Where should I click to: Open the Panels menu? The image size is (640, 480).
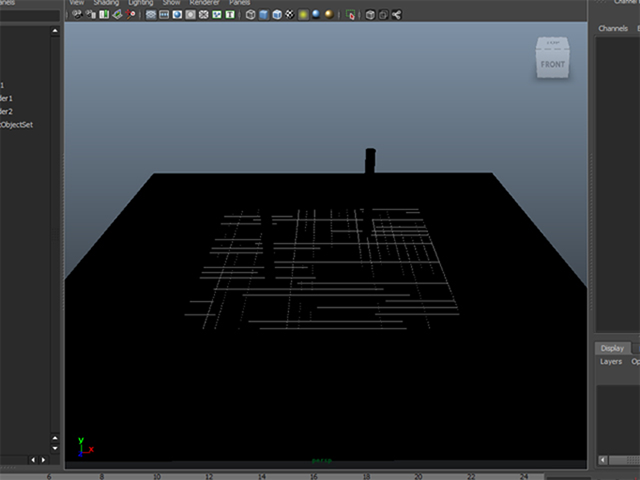tap(240, 2)
